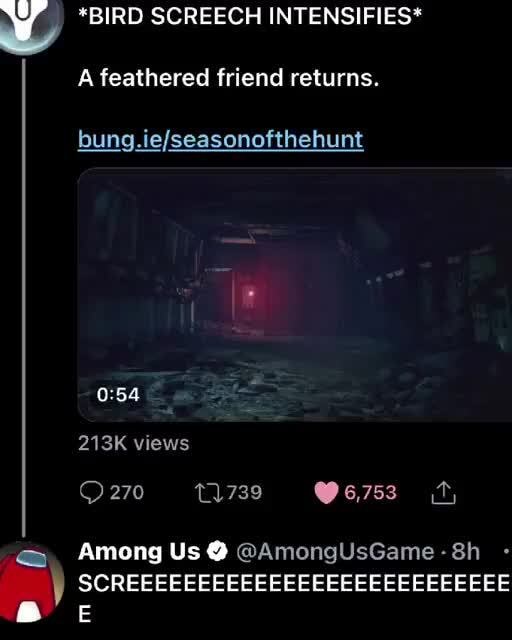View the 213K views count

pos(134,443)
